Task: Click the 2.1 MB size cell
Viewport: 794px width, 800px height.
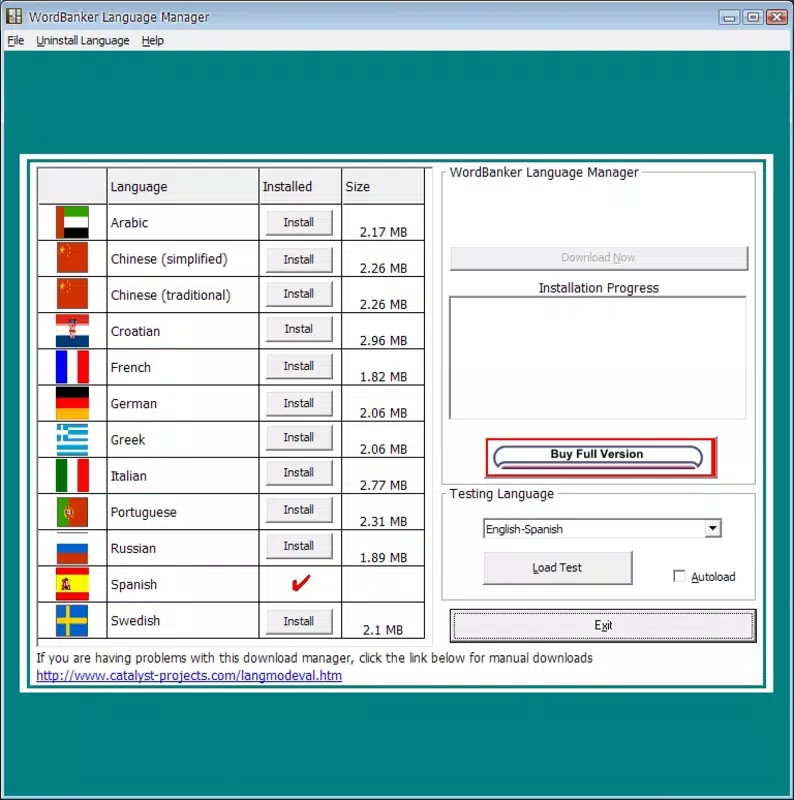Action: [383, 620]
